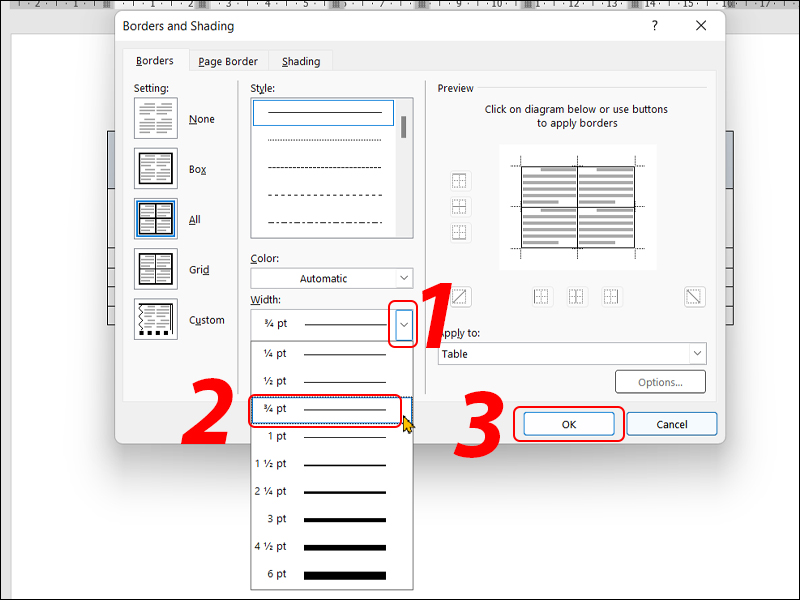Toggle top border button in Preview

[459, 181]
